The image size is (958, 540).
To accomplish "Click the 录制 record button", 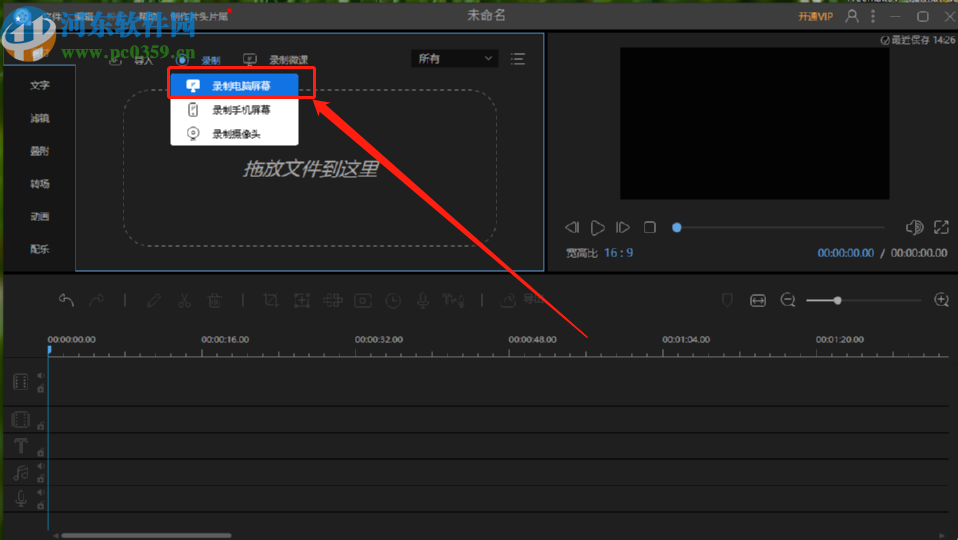I will coord(199,60).
